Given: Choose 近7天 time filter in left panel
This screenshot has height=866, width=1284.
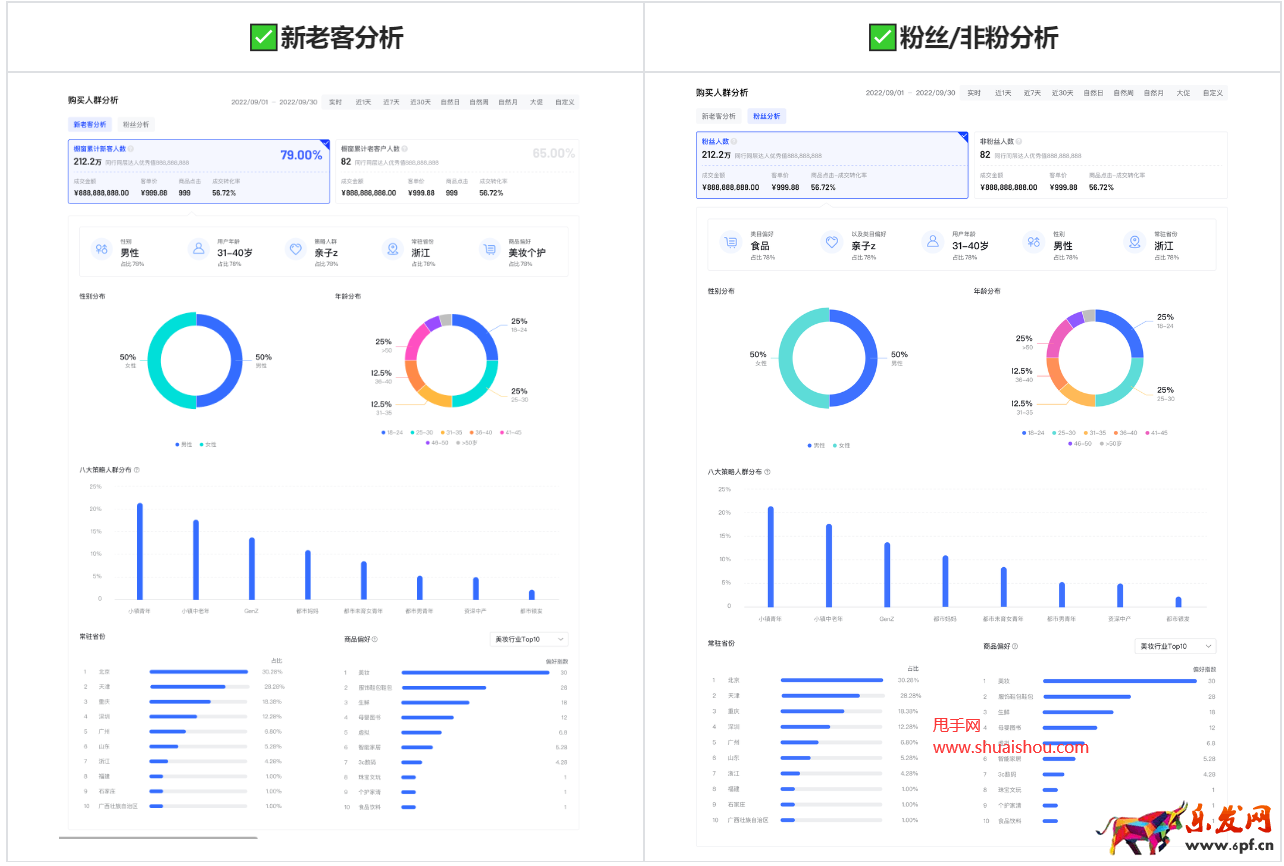Looking at the screenshot, I should click(391, 102).
